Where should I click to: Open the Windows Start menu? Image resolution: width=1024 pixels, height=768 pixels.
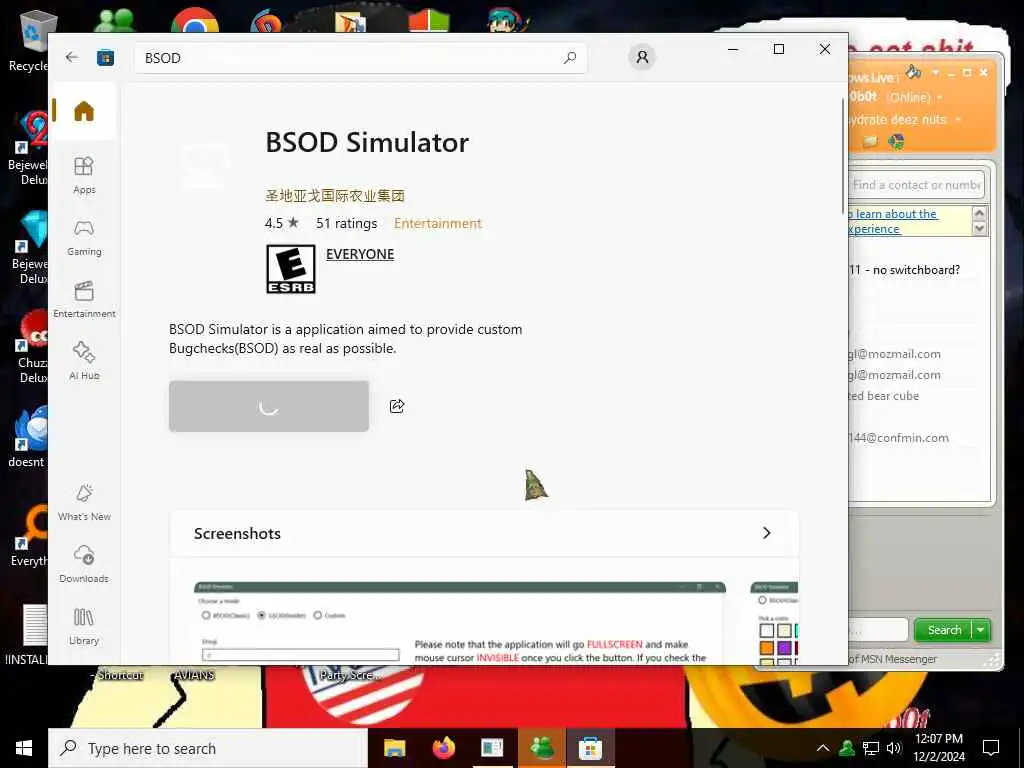pos(24,748)
